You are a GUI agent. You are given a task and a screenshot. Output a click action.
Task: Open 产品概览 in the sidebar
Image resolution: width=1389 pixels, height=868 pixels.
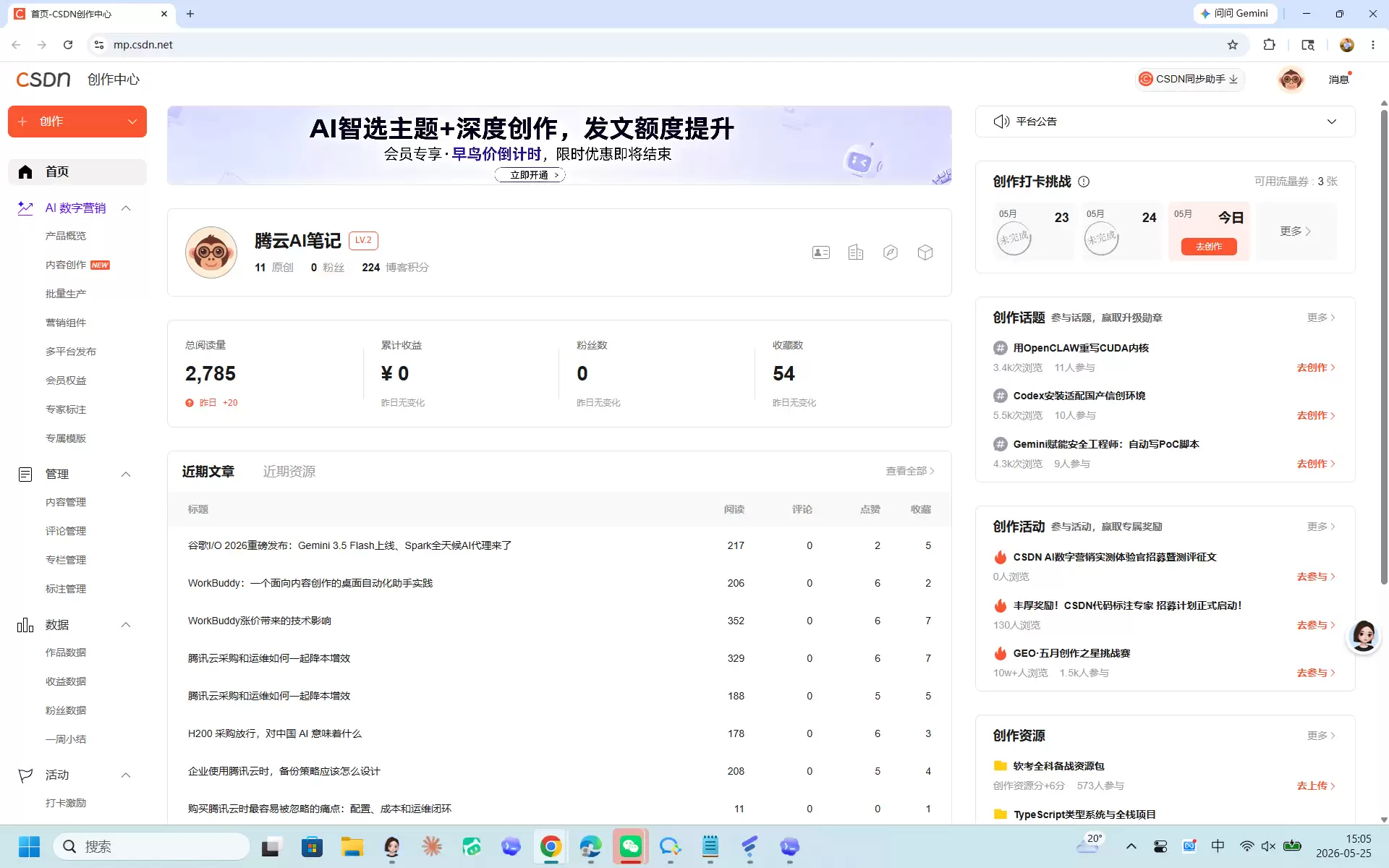click(x=66, y=236)
